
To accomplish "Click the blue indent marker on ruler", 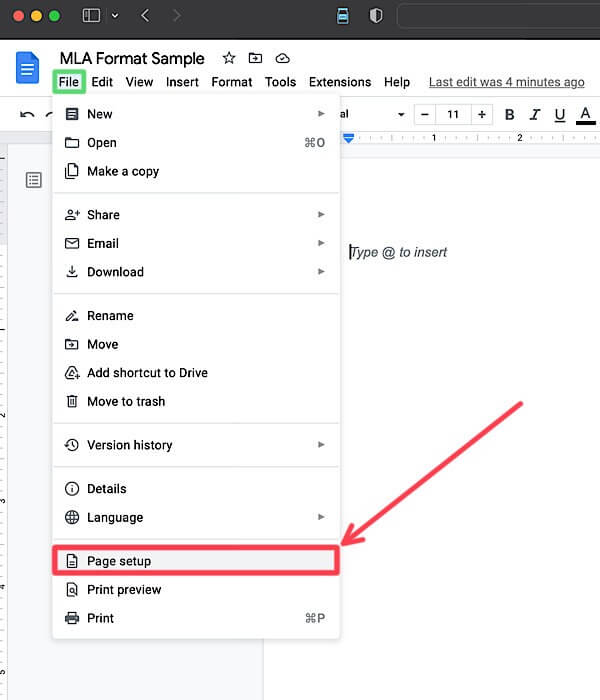I will point(349,138).
